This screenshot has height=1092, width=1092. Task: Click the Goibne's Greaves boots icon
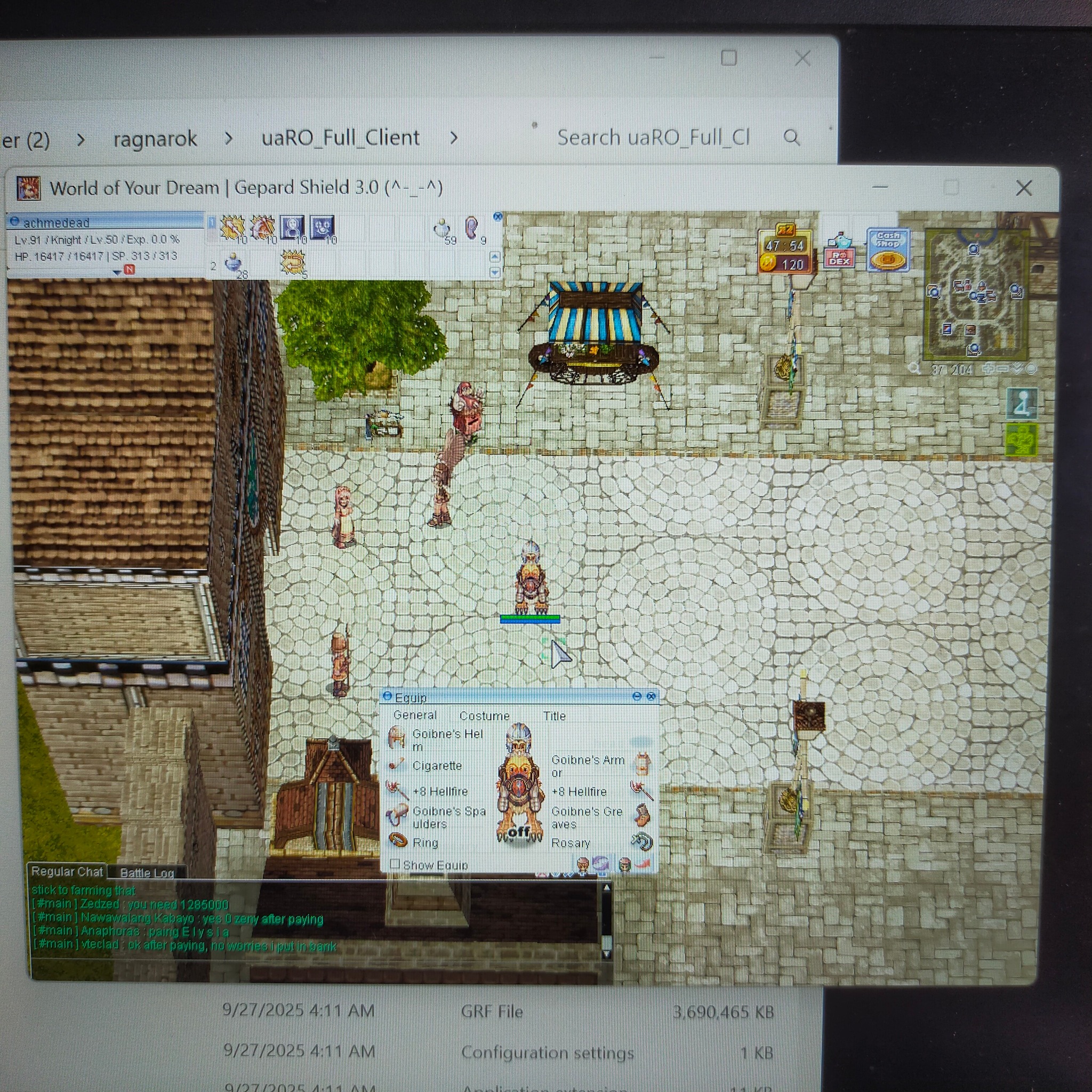tap(642, 816)
